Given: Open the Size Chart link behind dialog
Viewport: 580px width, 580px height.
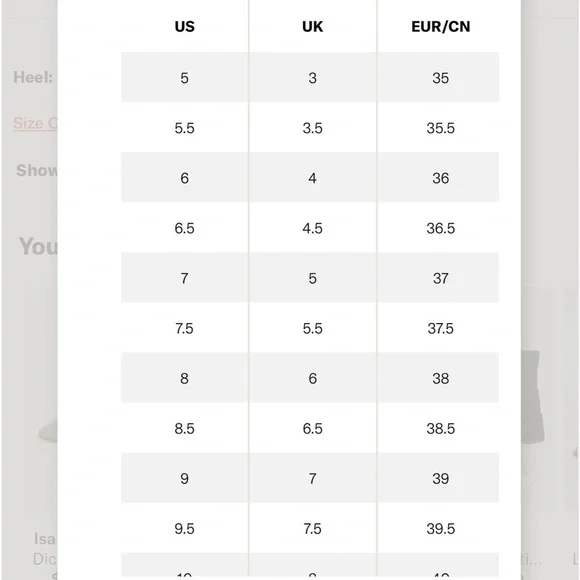Looking at the screenshot, I should 35,123.
